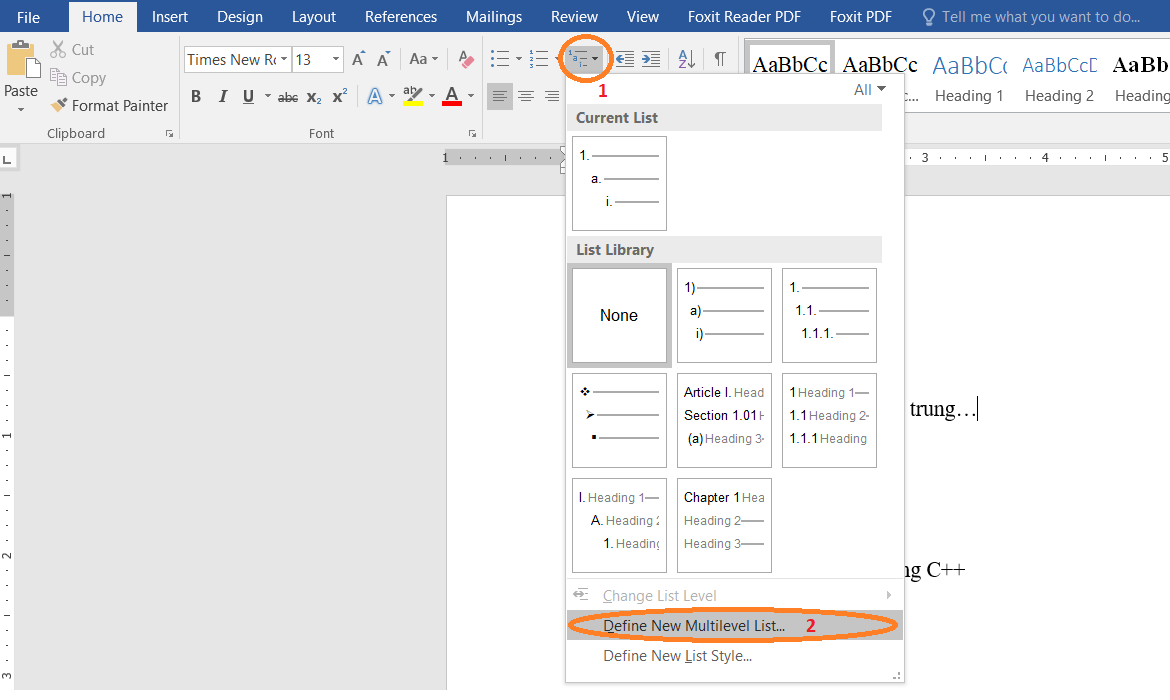Open the Change Case Aa button

pos(423,59)
